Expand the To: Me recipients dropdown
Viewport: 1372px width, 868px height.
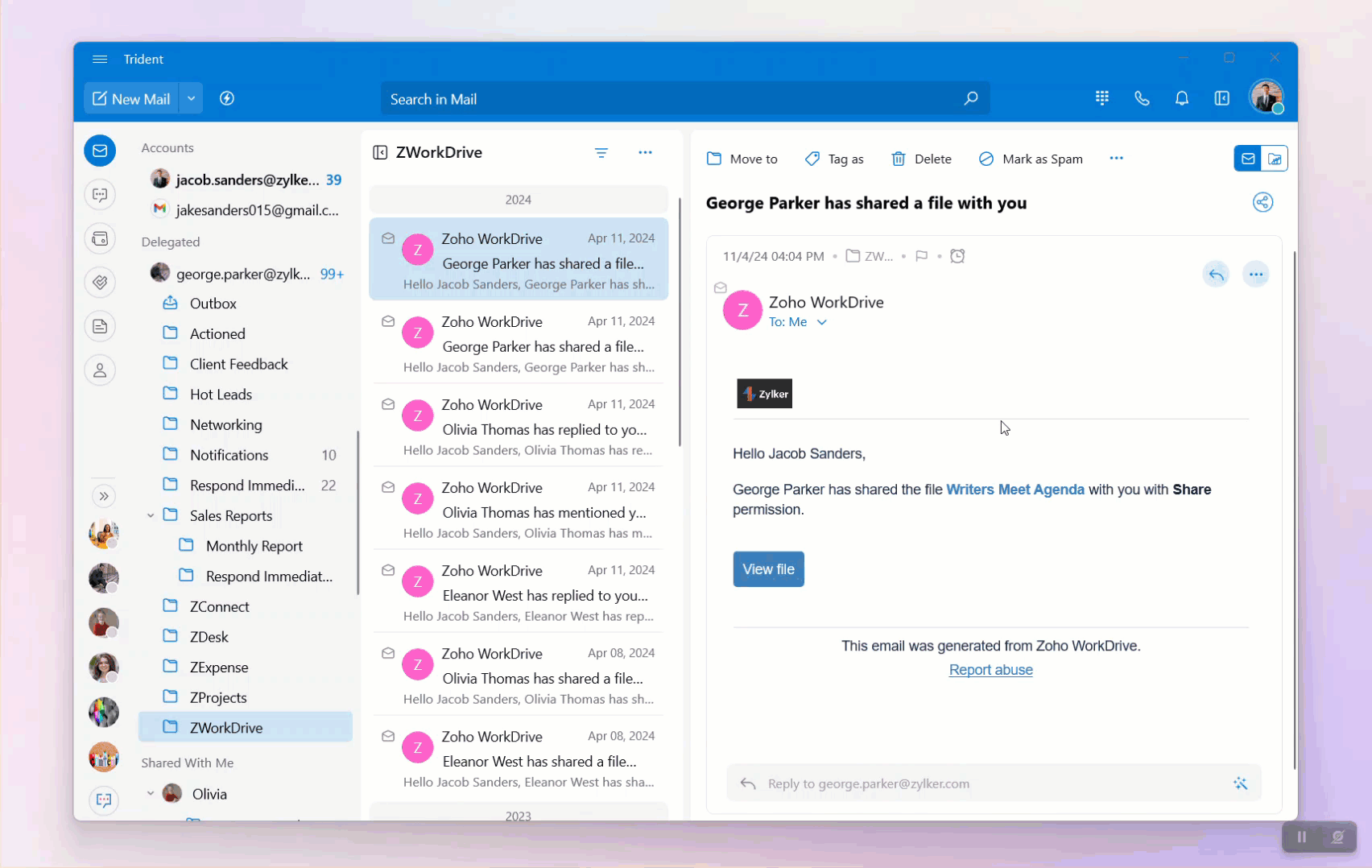(x=822, y=322)
